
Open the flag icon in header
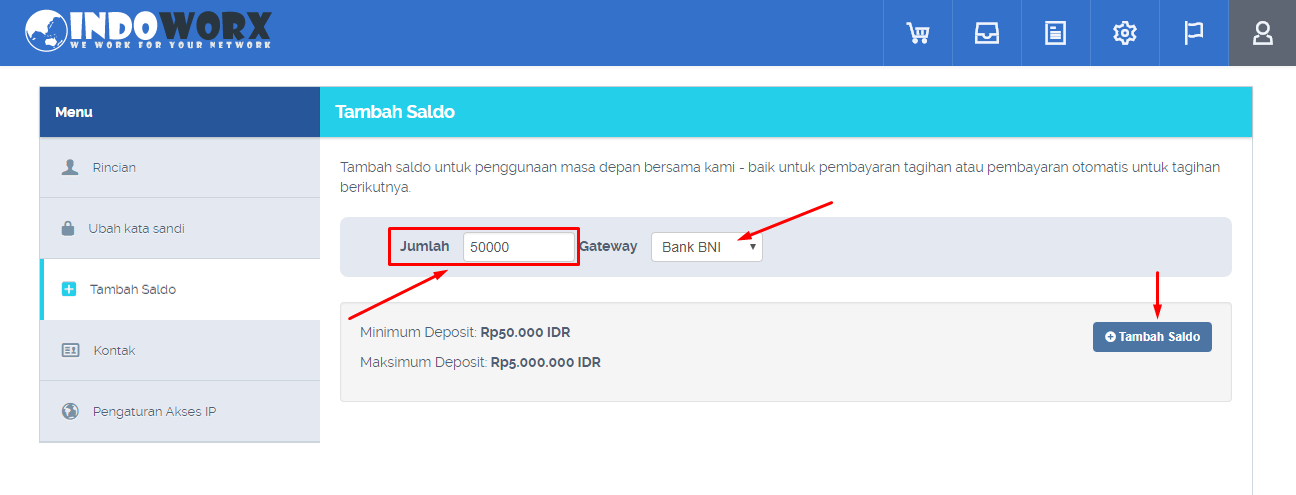[1193, 33]
